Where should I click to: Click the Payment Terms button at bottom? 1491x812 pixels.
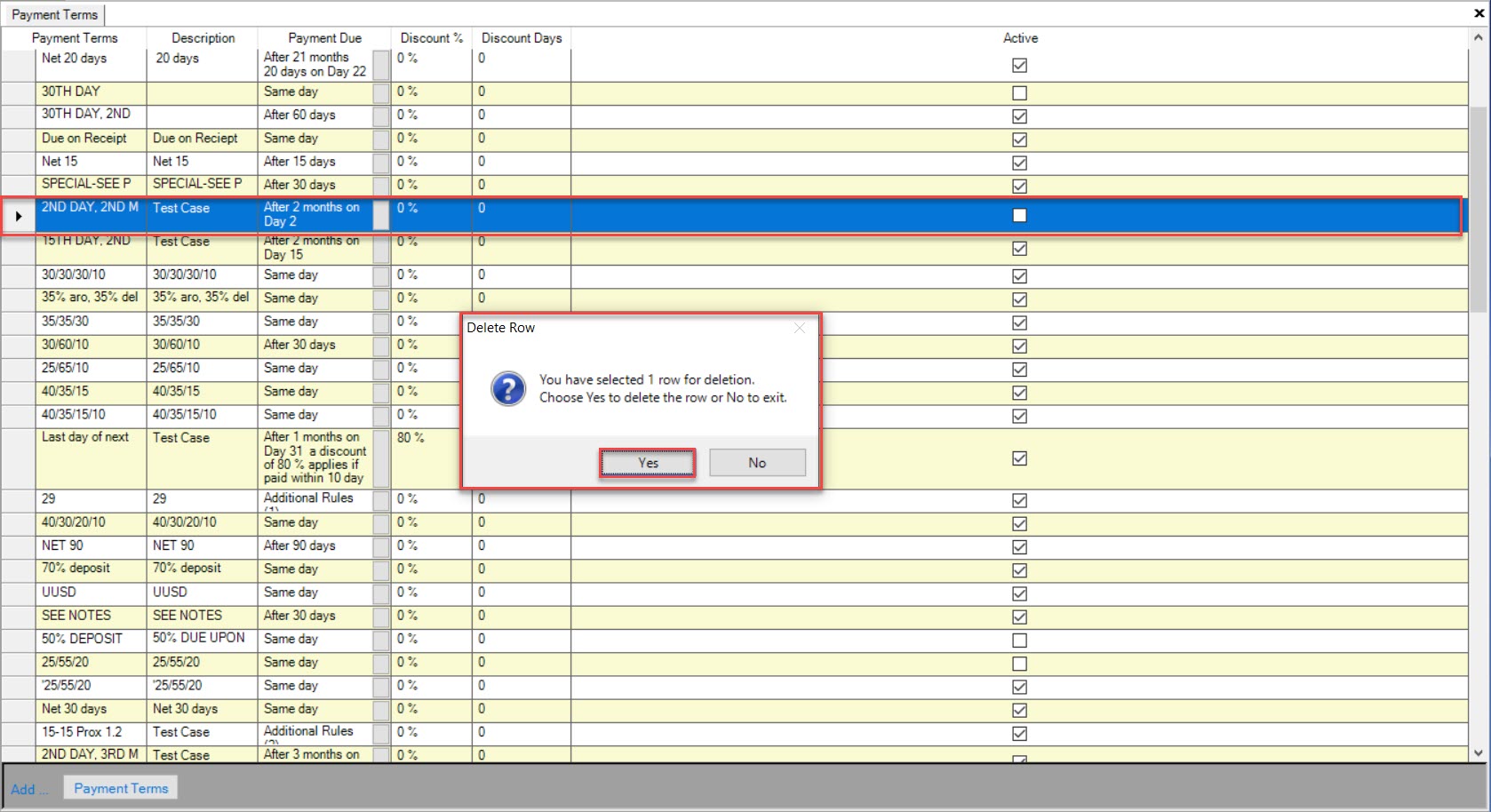[121, 788]
